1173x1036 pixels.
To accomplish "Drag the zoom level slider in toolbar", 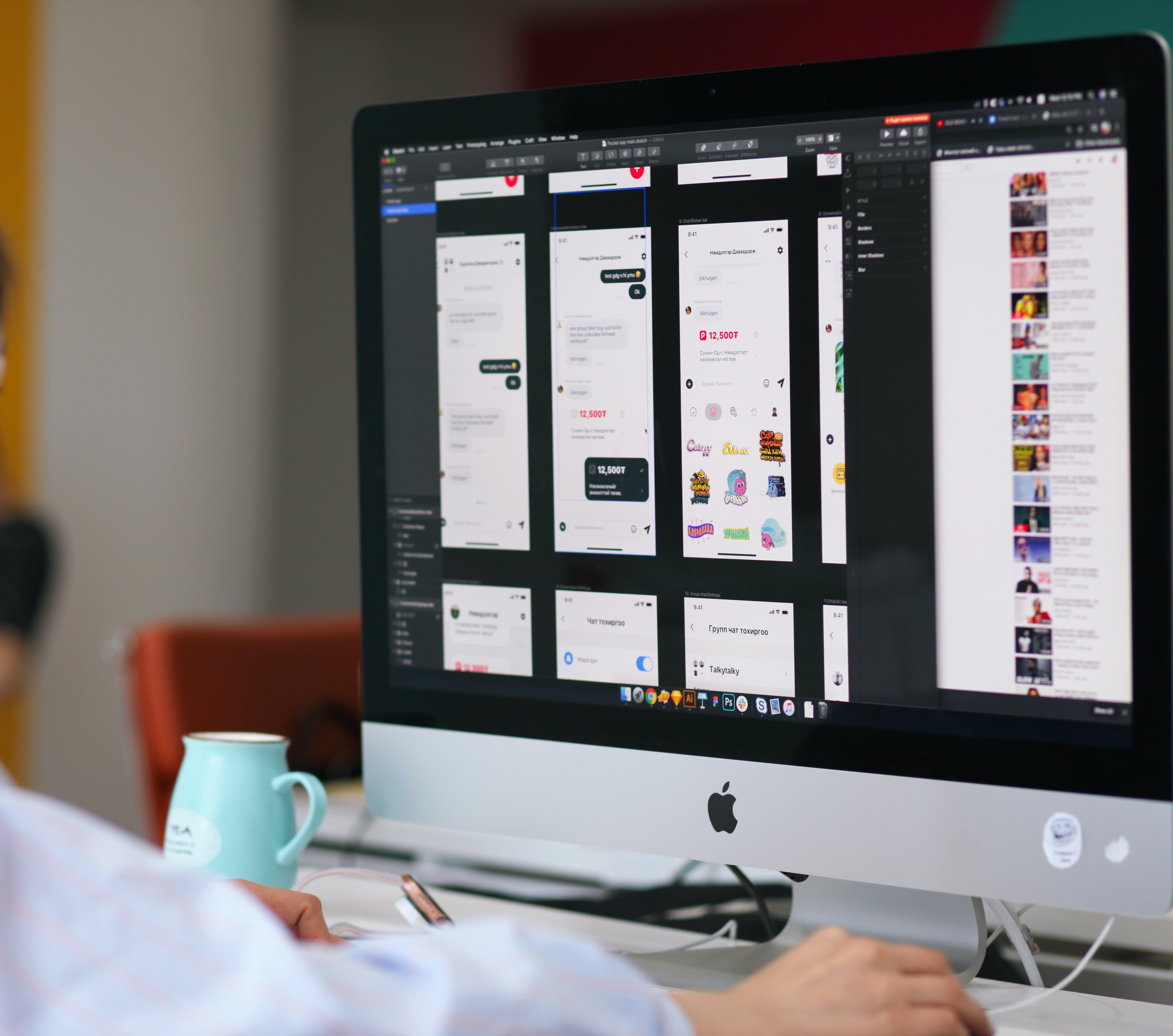I will [808, 139].
